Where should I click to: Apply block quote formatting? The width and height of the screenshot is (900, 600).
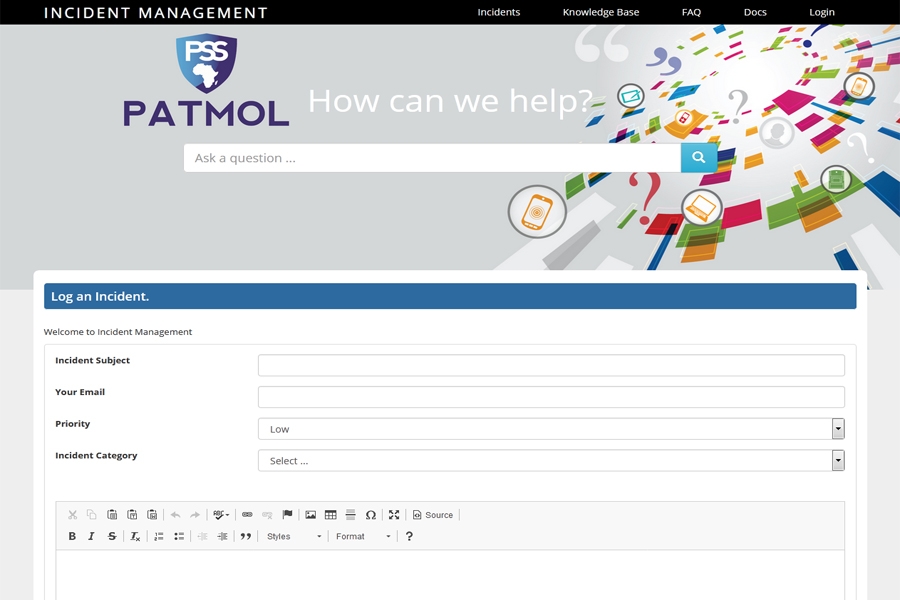246,537
